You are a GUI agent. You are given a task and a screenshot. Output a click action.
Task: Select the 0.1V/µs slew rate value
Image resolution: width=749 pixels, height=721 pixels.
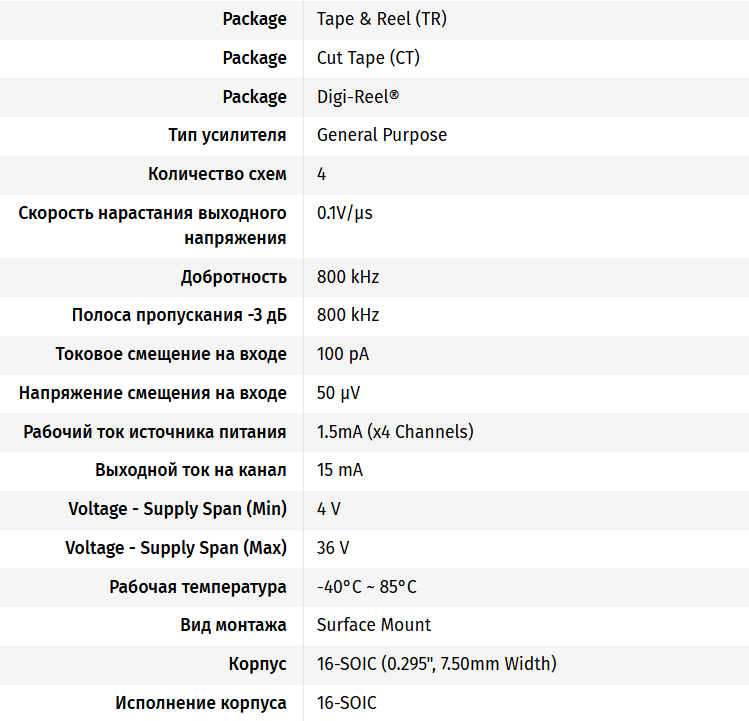pos(345,212)
